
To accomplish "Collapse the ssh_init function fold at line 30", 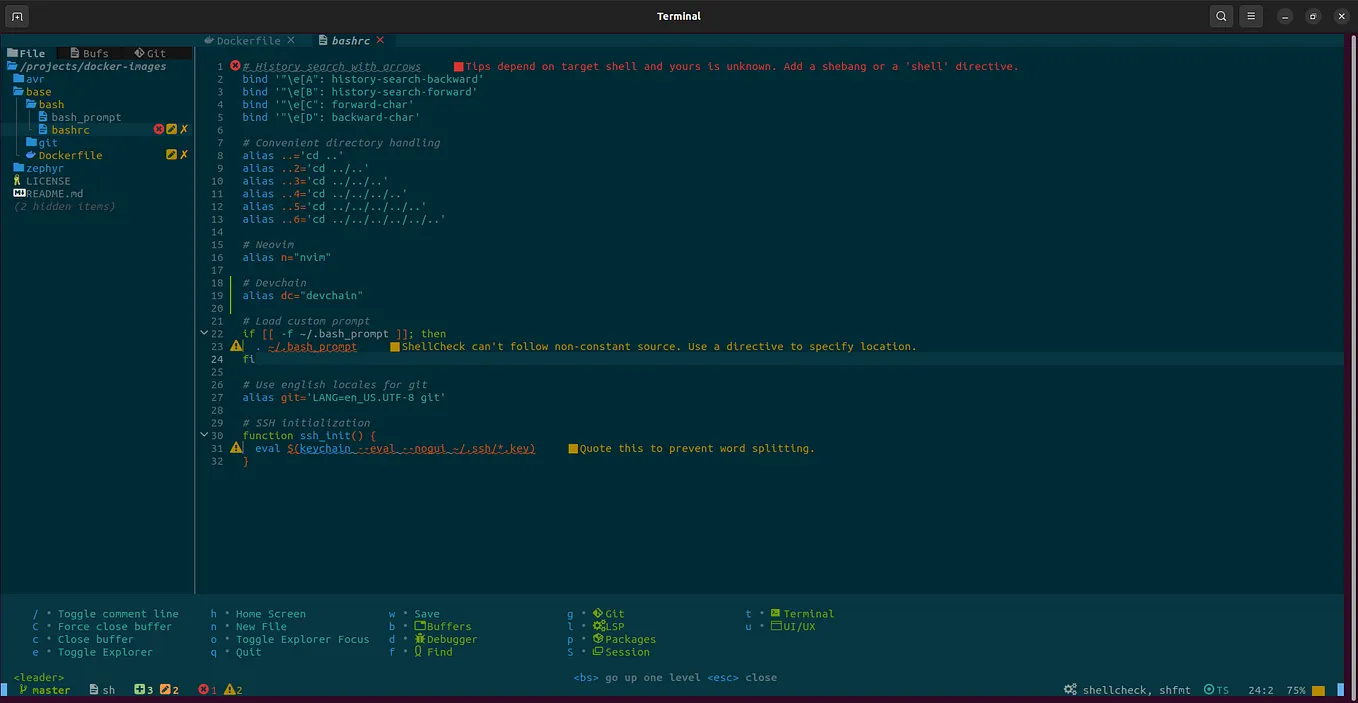I will 204,436.
